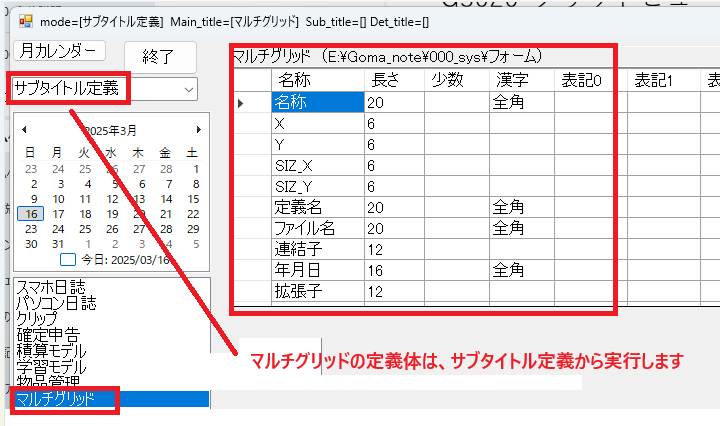Choose 確定申告 list entry
Screen dimensions: 720x426
click(47, 335)
